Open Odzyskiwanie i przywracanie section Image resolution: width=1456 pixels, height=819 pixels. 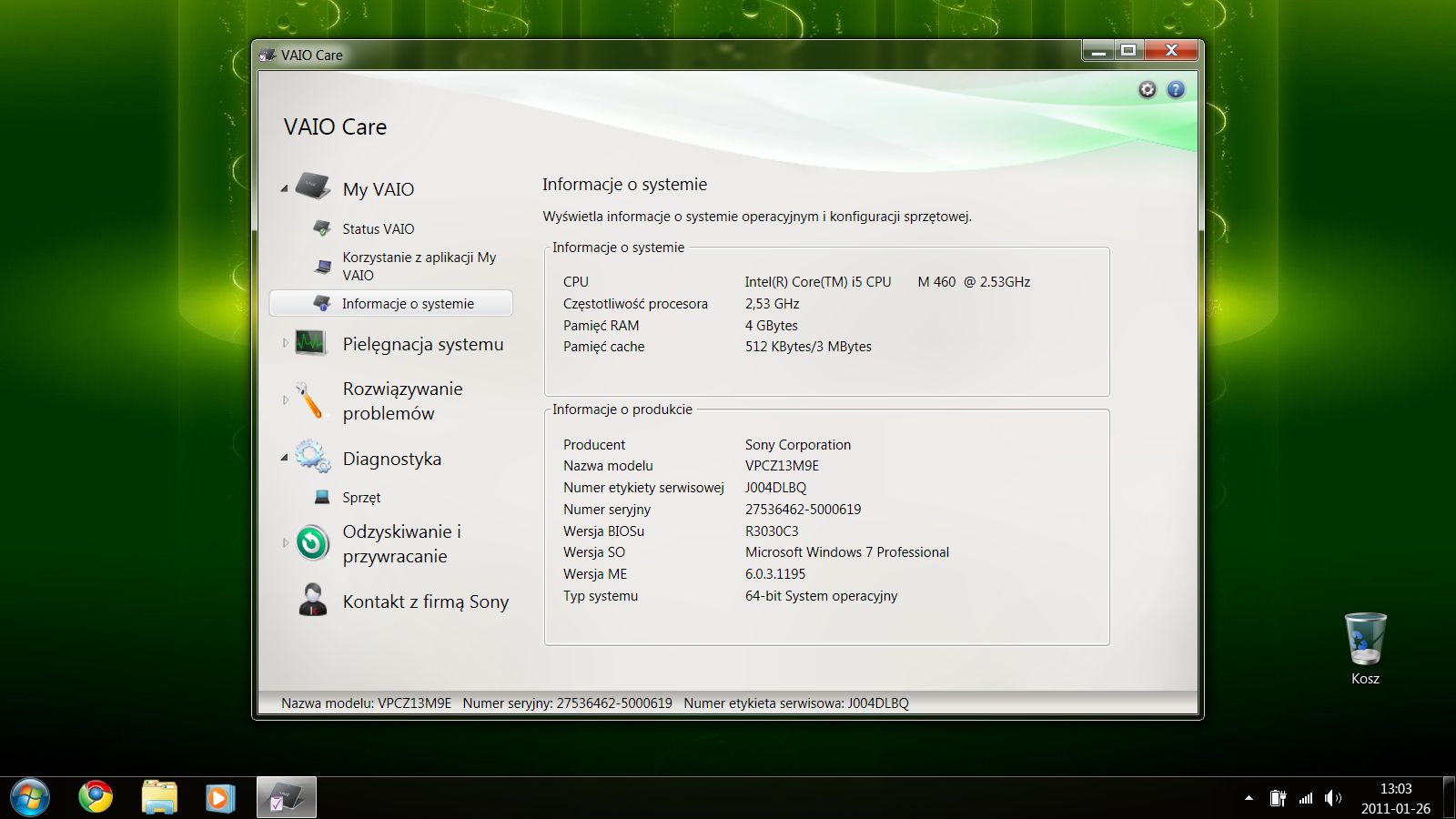click(x=402, y=543)
